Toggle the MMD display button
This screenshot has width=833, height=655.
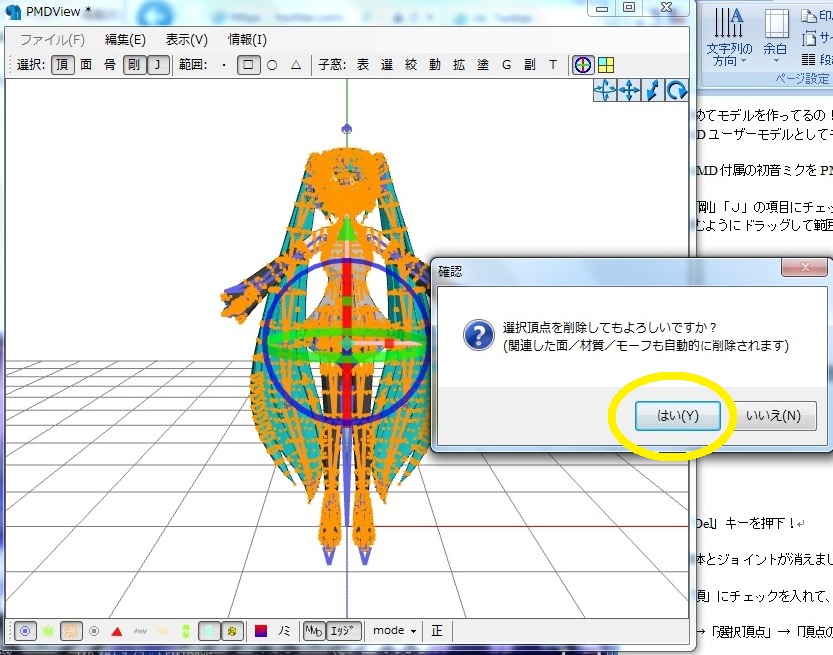tap(313, 631)
